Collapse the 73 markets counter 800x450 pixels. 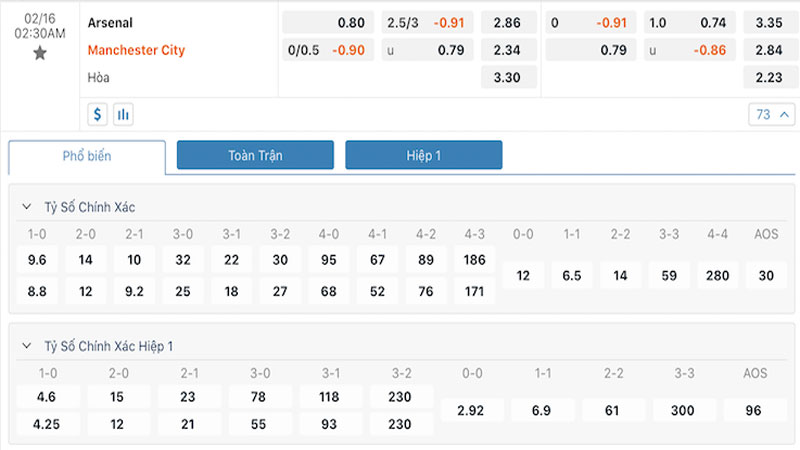point(771,114)
